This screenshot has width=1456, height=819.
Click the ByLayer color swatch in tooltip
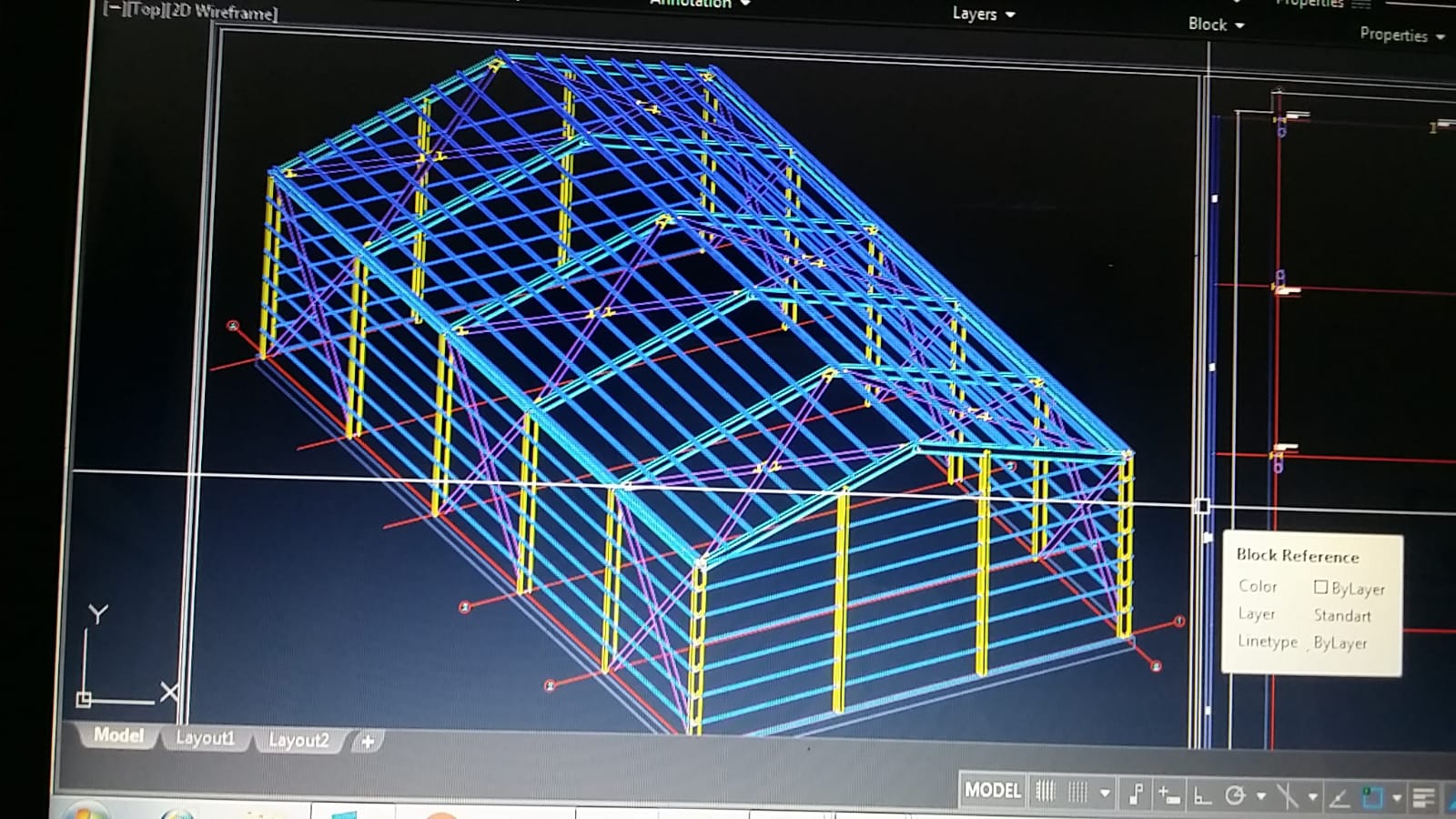point(1320,587)
